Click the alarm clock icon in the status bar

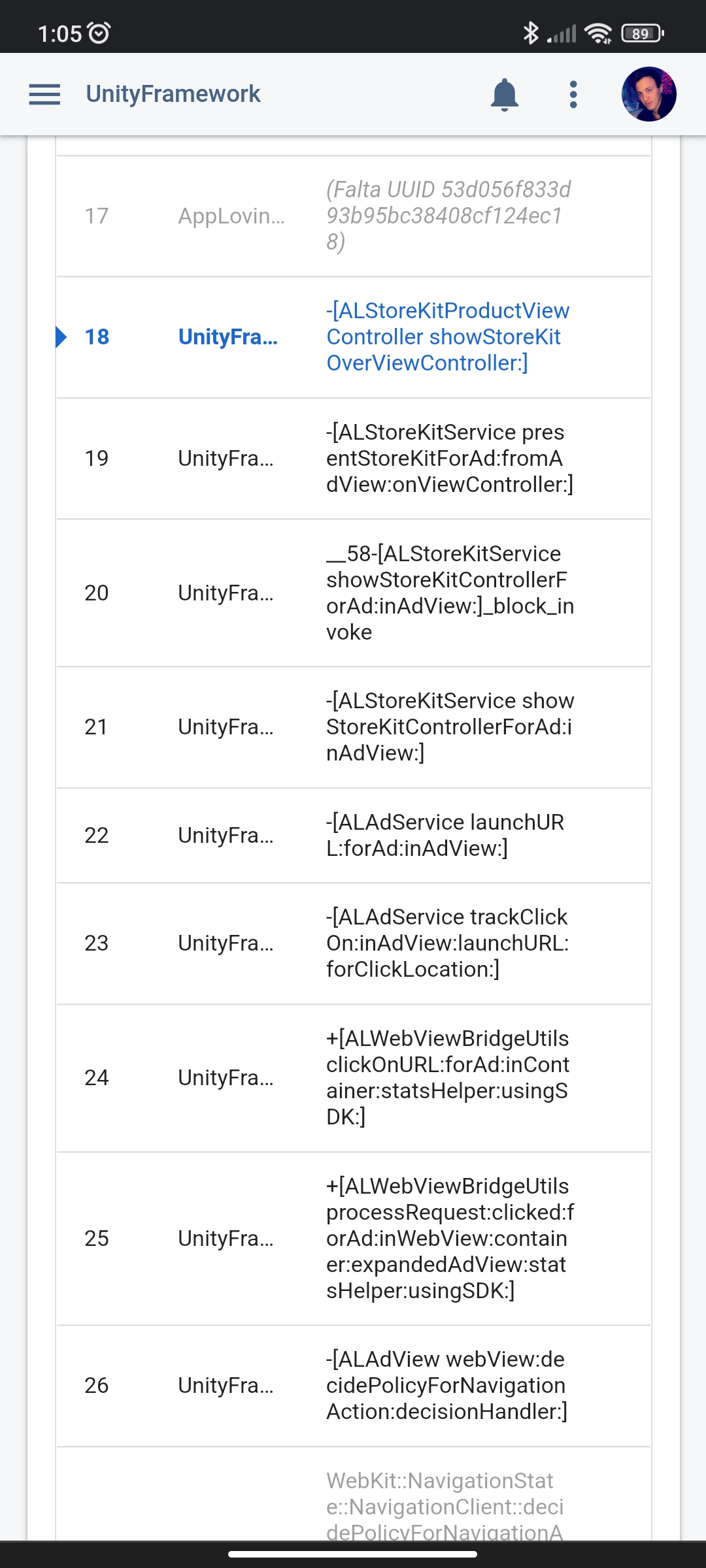click(99, 31)
